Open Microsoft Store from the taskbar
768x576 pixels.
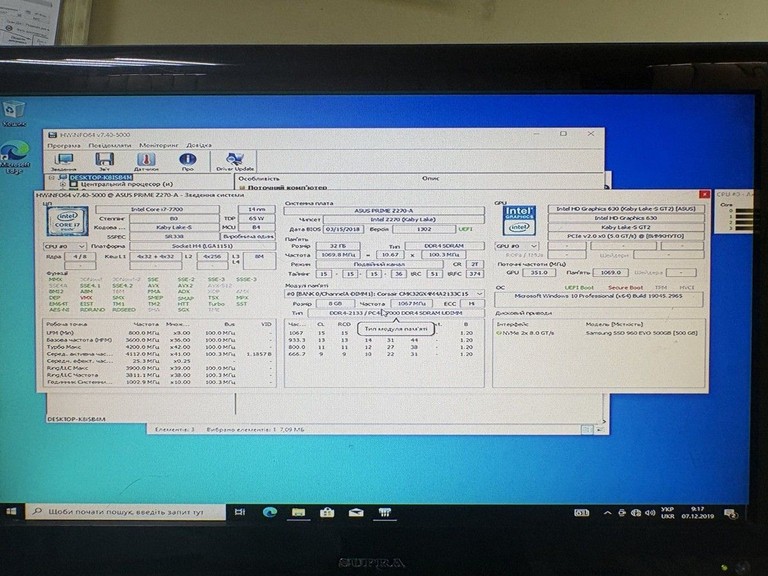[327, 512]
